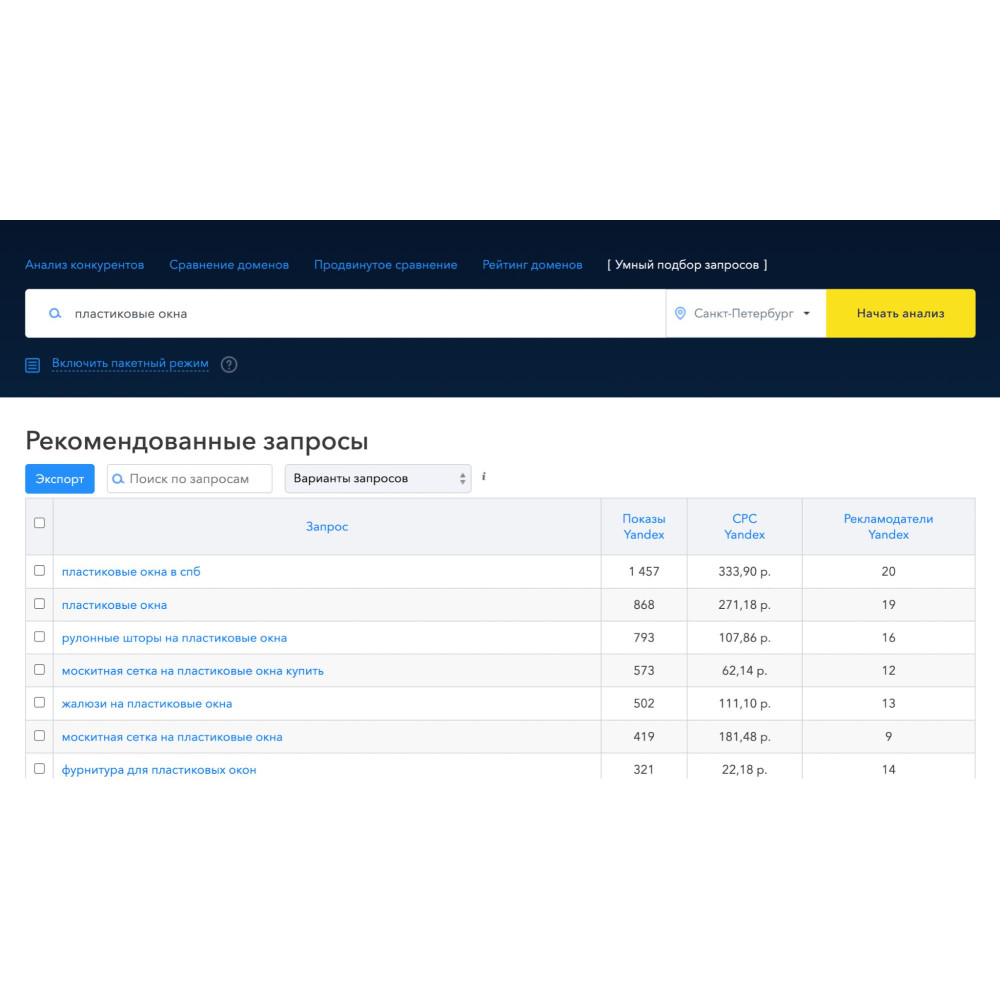Switch to Рейтинг доменов tab

(x=532, y=265)
